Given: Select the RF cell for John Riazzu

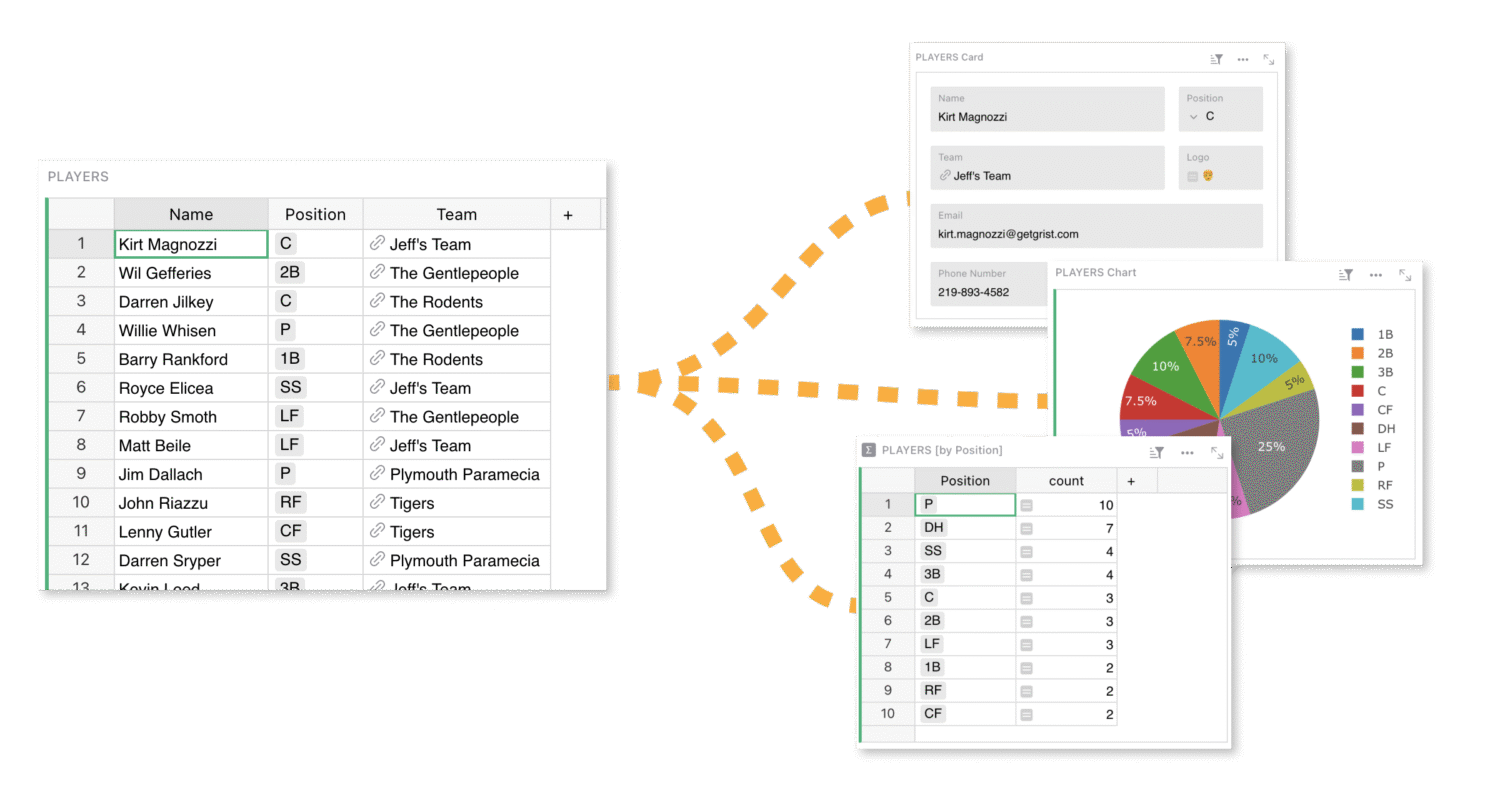Looking at the screenshot, I should coord(315,503).
